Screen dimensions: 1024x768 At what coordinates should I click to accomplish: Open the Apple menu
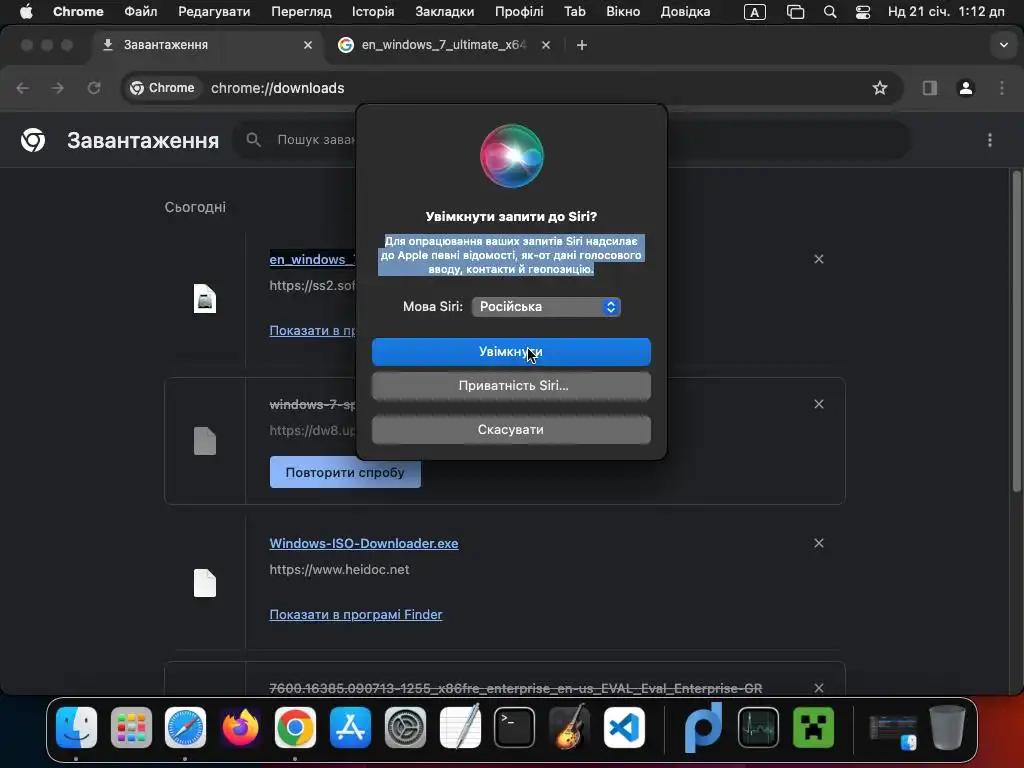[x=26, y=12]
